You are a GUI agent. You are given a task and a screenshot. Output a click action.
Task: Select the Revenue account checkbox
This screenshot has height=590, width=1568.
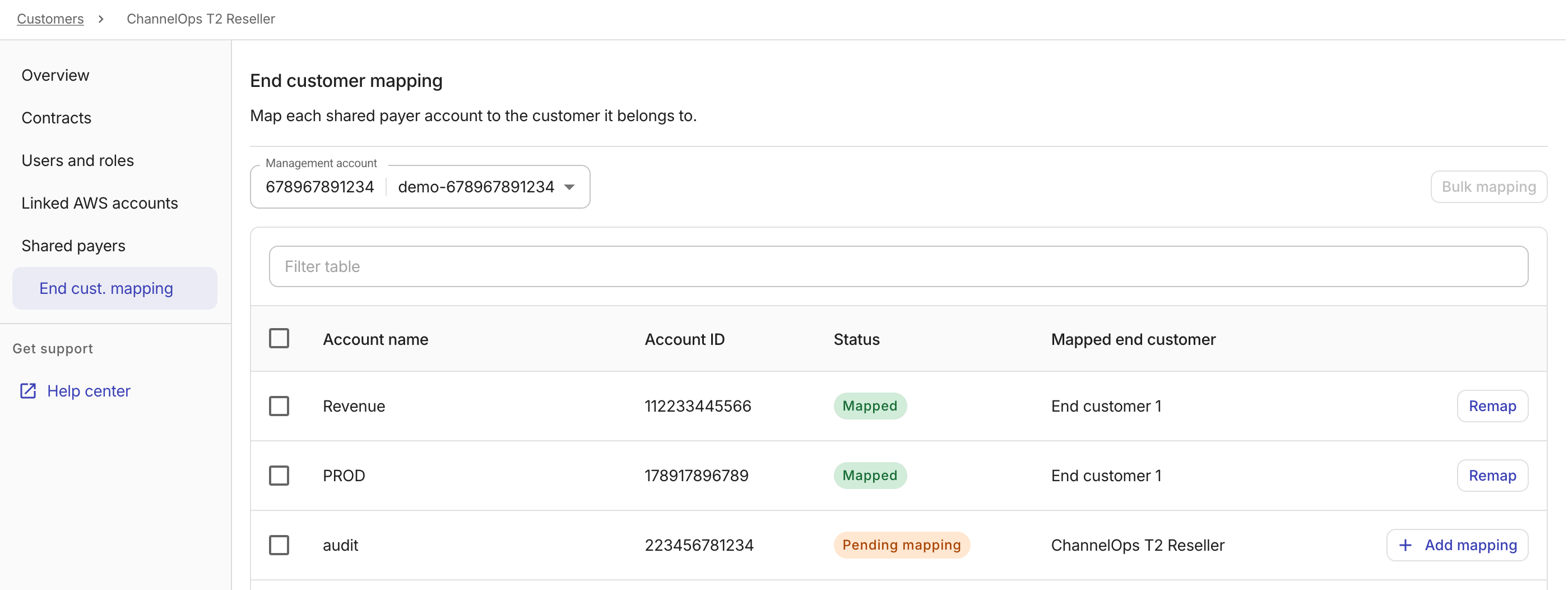pos(280,406)
